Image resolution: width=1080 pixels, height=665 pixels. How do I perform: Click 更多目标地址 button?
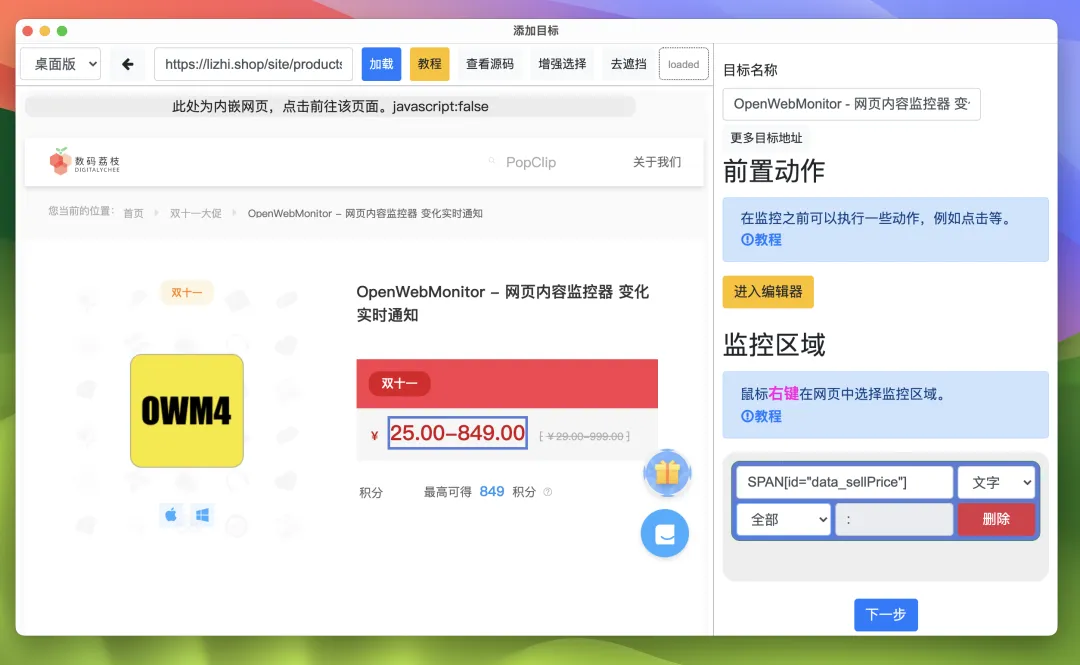coord(766,138)
